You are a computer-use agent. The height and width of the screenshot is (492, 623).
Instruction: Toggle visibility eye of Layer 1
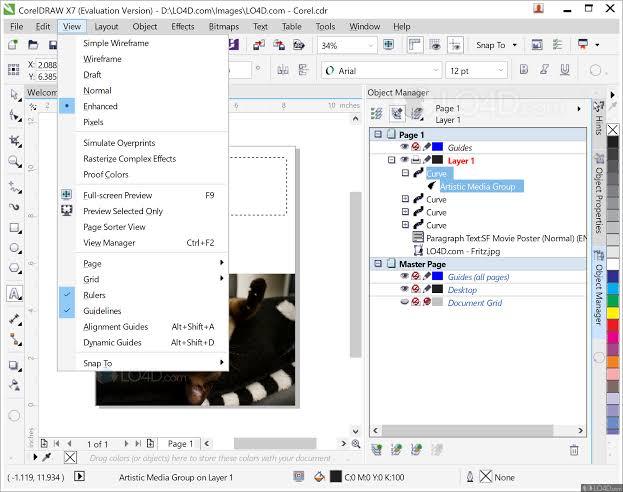404,160
